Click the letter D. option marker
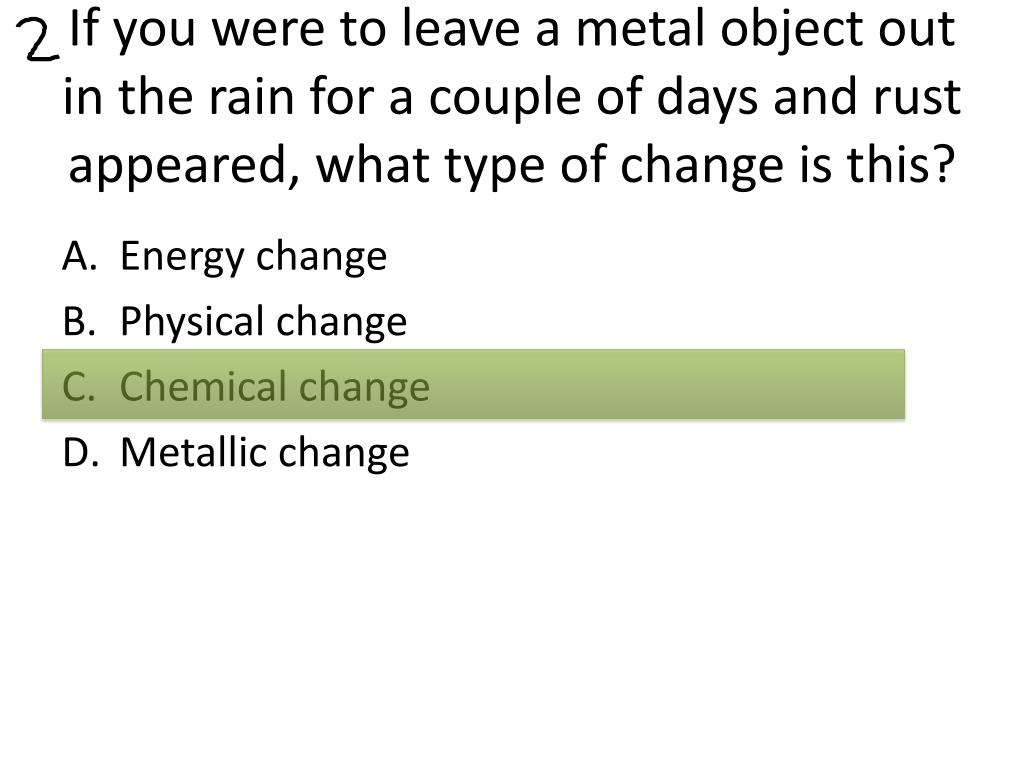The image size is (1024, 768). 81,452
